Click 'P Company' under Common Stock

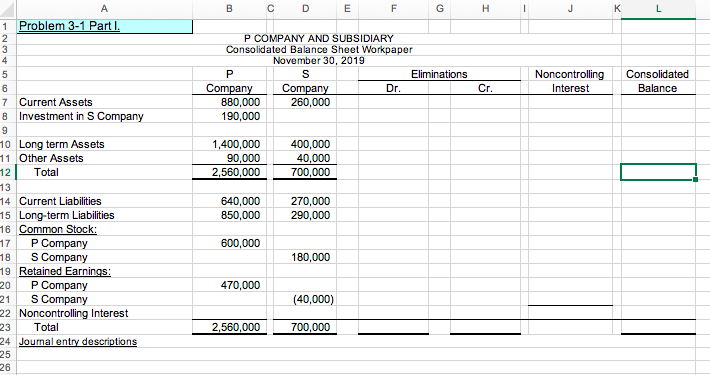59,243
